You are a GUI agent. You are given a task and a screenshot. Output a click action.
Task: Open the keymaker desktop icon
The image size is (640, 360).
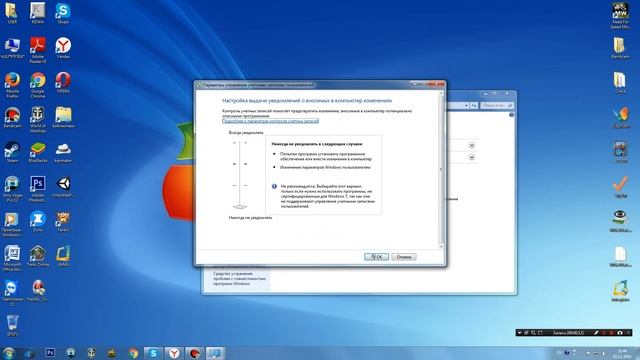tap(63, 152)
